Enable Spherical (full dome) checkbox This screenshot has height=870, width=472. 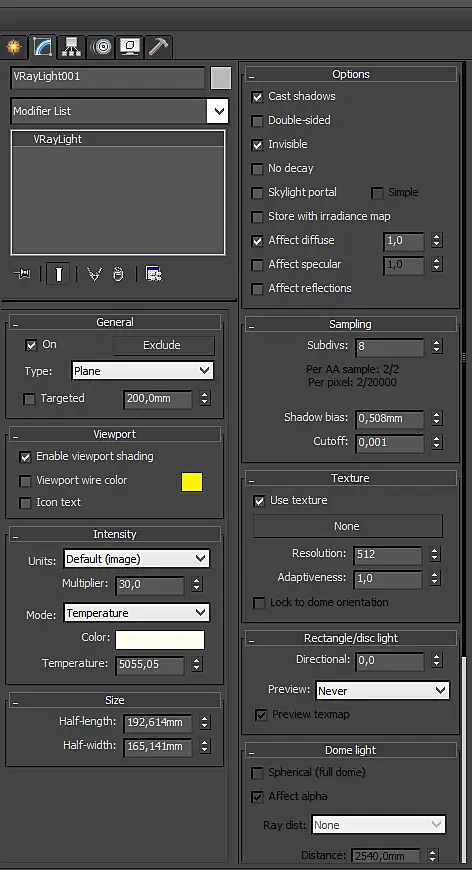pyautogui.click(x=257, y=773)
